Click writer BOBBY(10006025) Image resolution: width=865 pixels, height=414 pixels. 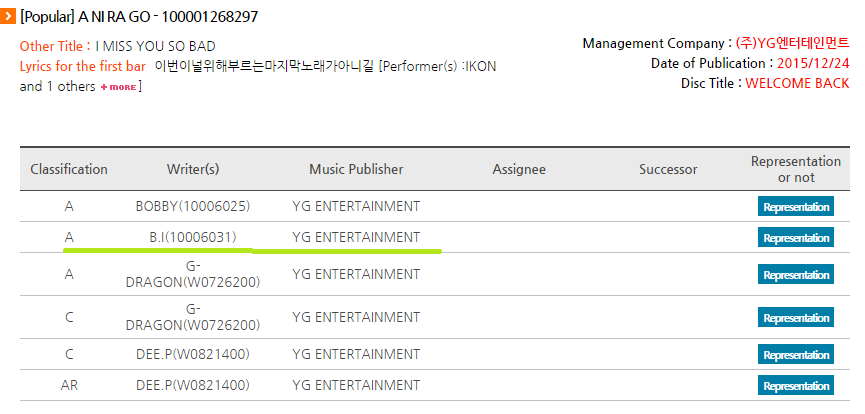click(193, 207)
